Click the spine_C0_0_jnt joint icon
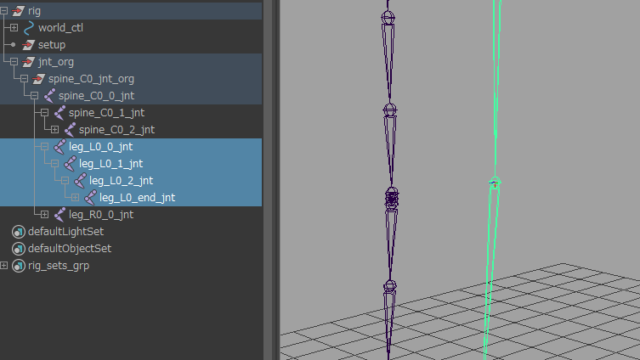 click(x=49, y=96)
